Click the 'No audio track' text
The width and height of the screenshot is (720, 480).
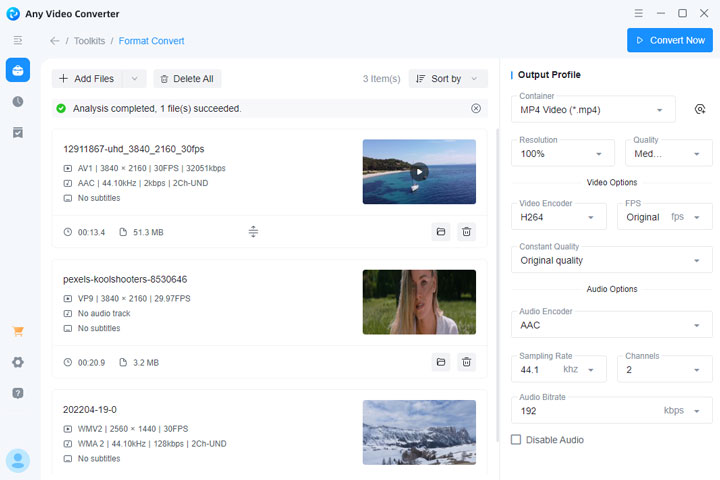(104, 313)
